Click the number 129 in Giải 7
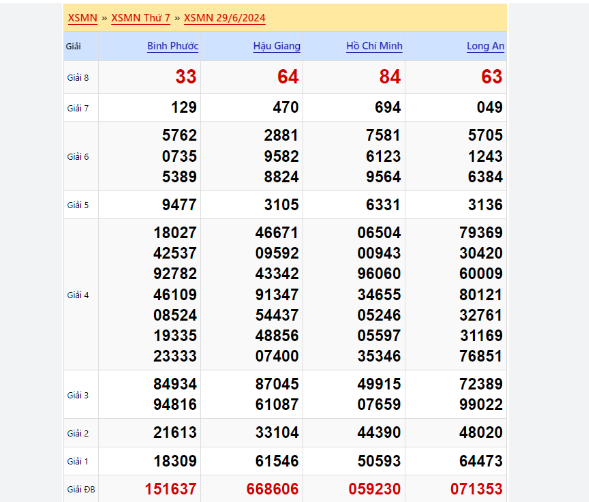The image size is (589, 502). tap(184, 107)
